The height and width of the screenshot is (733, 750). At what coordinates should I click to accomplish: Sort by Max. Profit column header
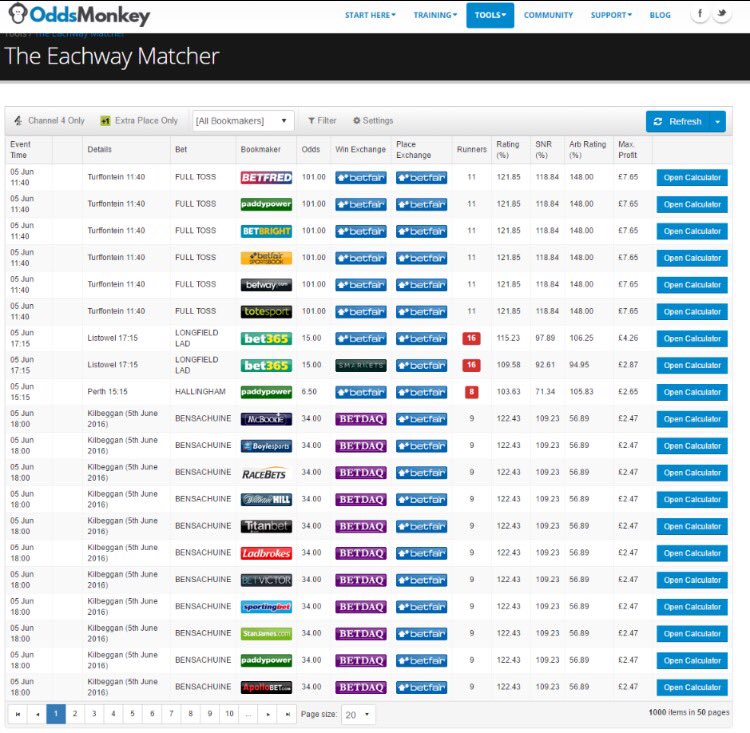[627, 150]
